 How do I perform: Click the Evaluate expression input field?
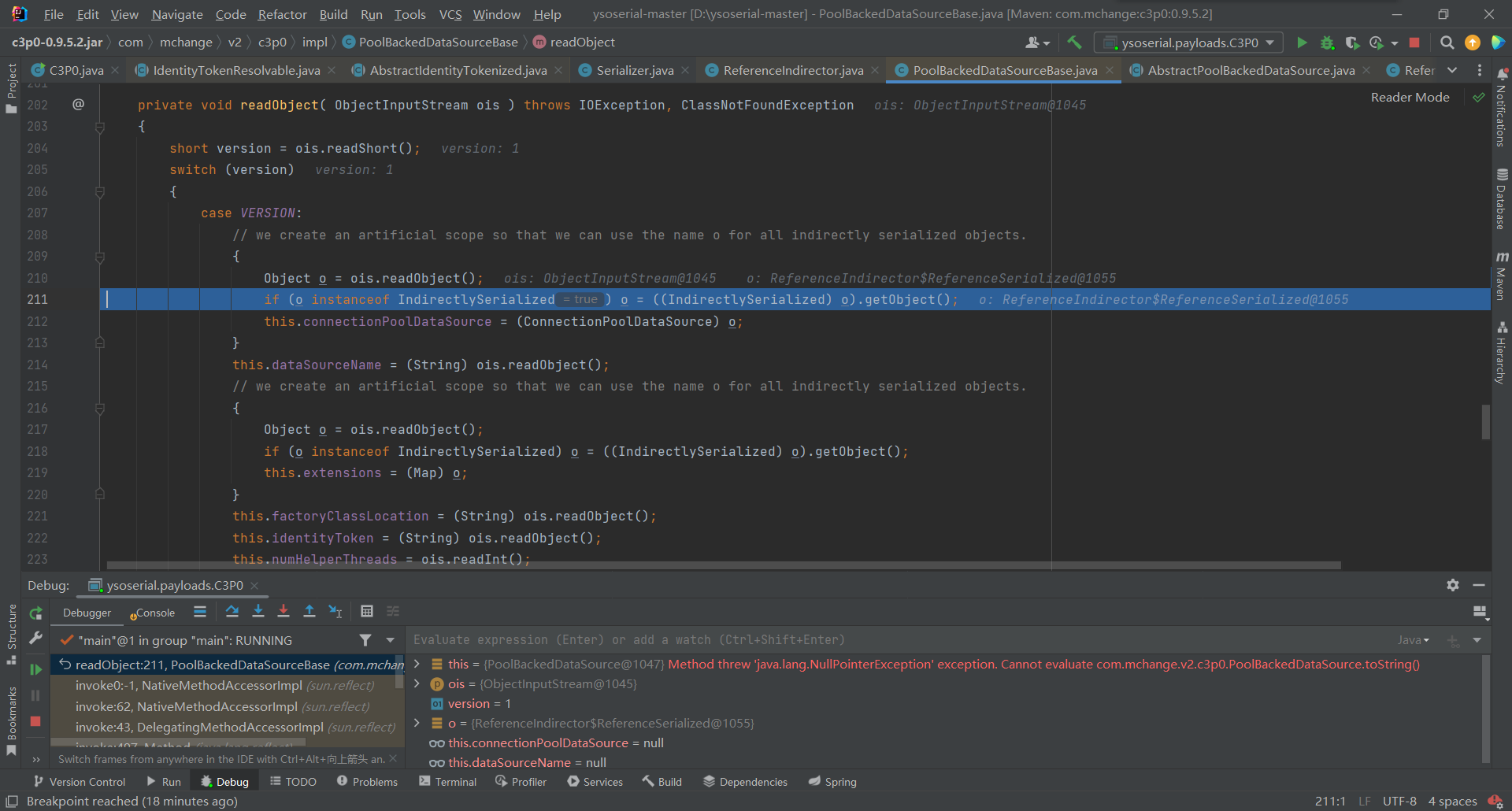(898, 640)
